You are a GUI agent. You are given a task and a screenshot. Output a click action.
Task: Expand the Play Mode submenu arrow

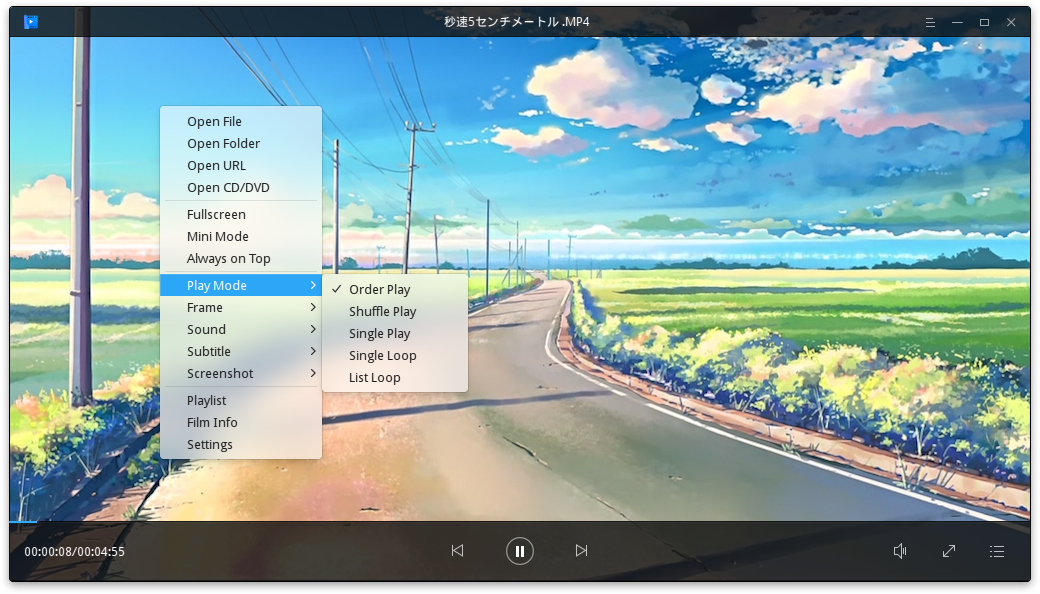pyautogui.click(x=313, y=285)
